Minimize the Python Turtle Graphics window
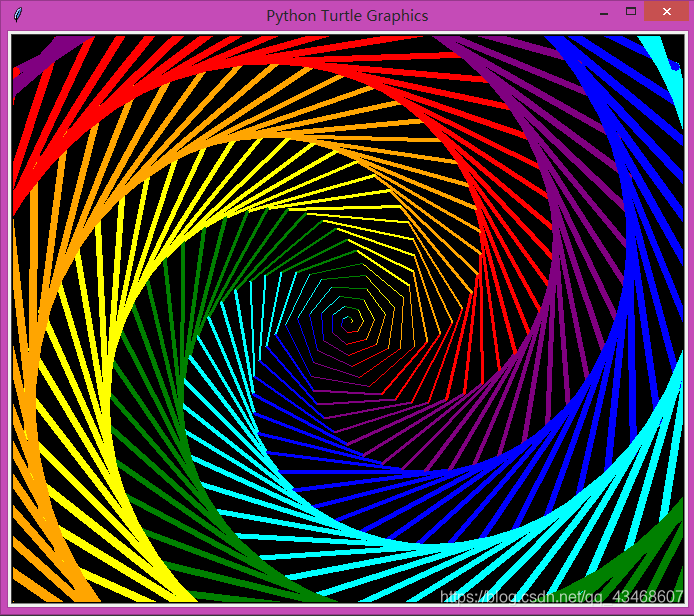694x616 pixels. (604, 13)
